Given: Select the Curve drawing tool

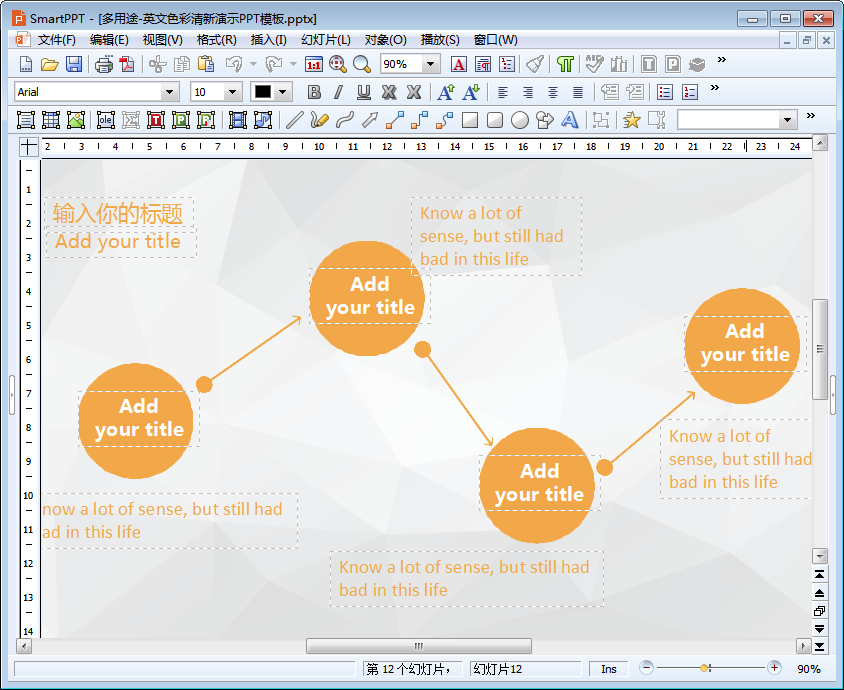Looking at the screenshot, I should (x=344, y=120).
